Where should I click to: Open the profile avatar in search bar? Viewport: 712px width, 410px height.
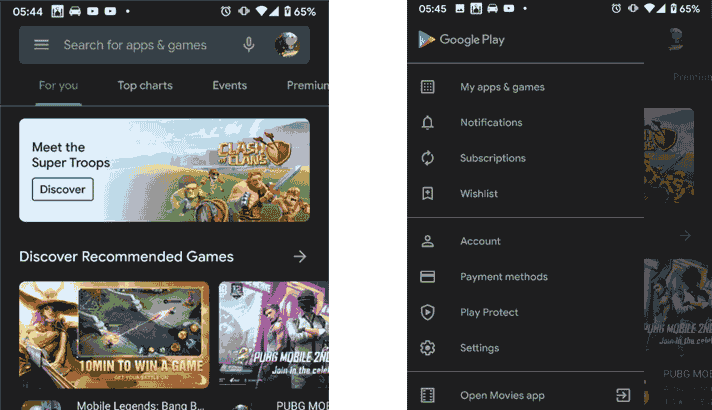coord(287,44)
